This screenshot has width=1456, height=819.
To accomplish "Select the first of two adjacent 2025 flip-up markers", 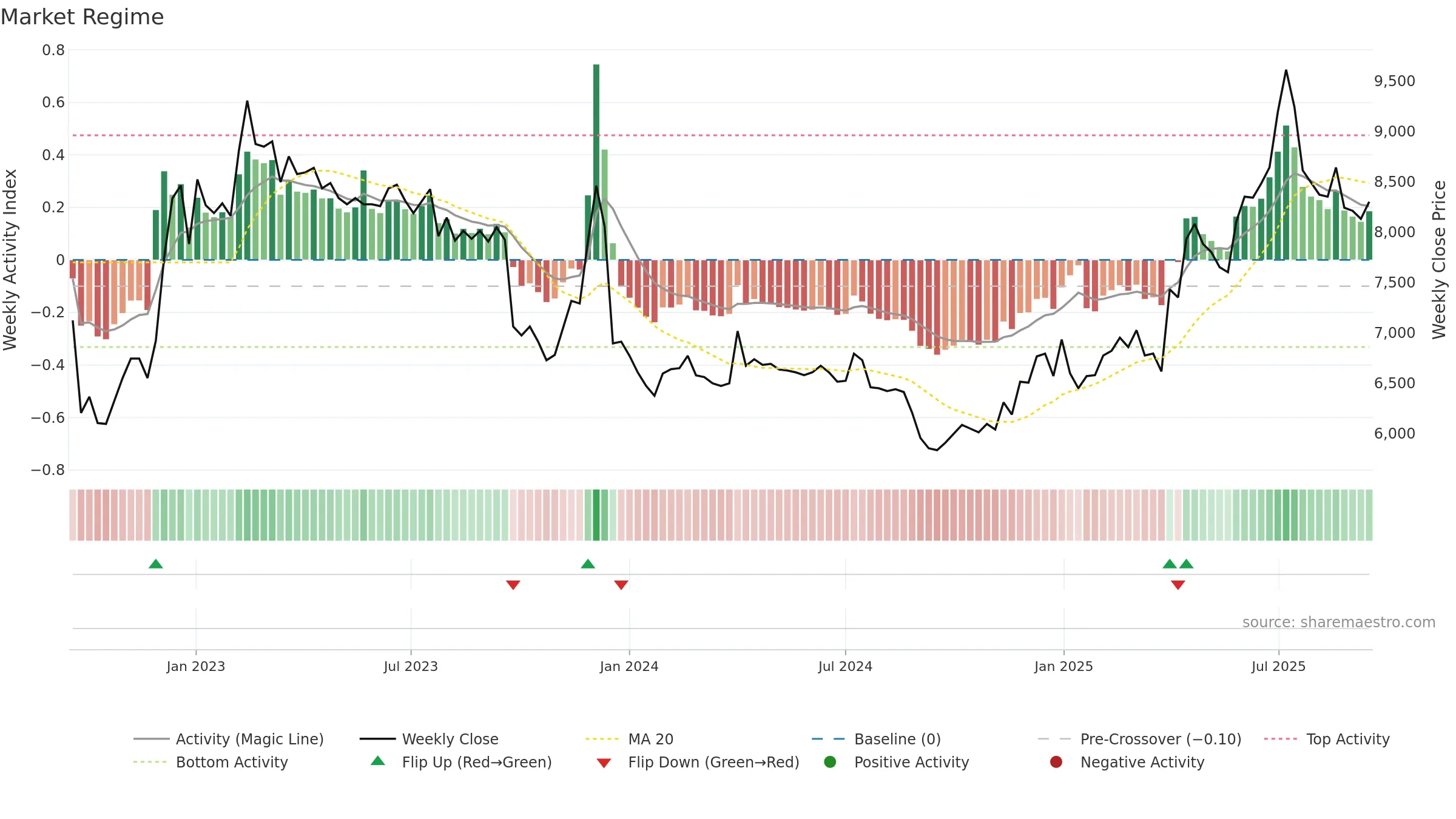I will pyautogui.click(x=1170, y=564).
